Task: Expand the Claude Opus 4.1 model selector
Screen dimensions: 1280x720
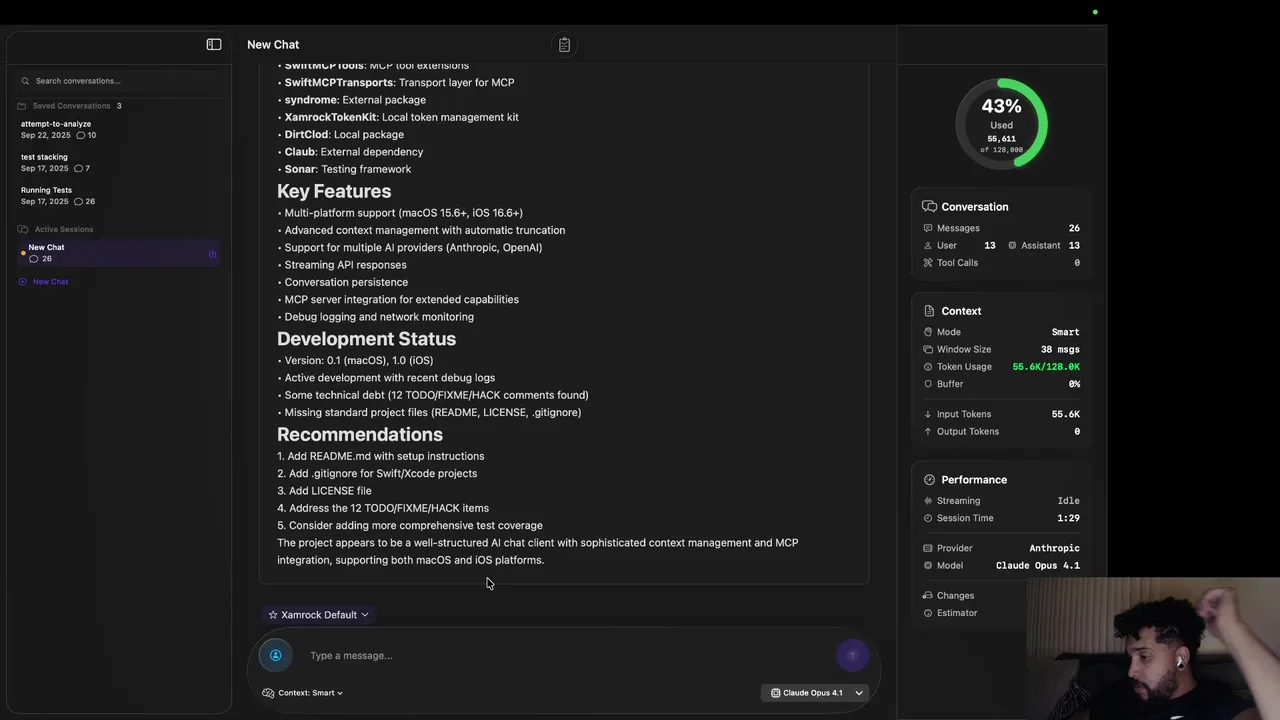Action: [x=817, y=693]
